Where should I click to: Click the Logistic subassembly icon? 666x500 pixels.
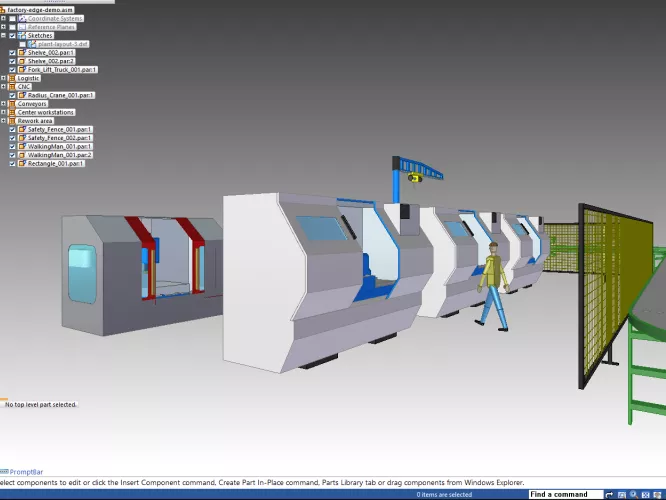tap(12, 78)
